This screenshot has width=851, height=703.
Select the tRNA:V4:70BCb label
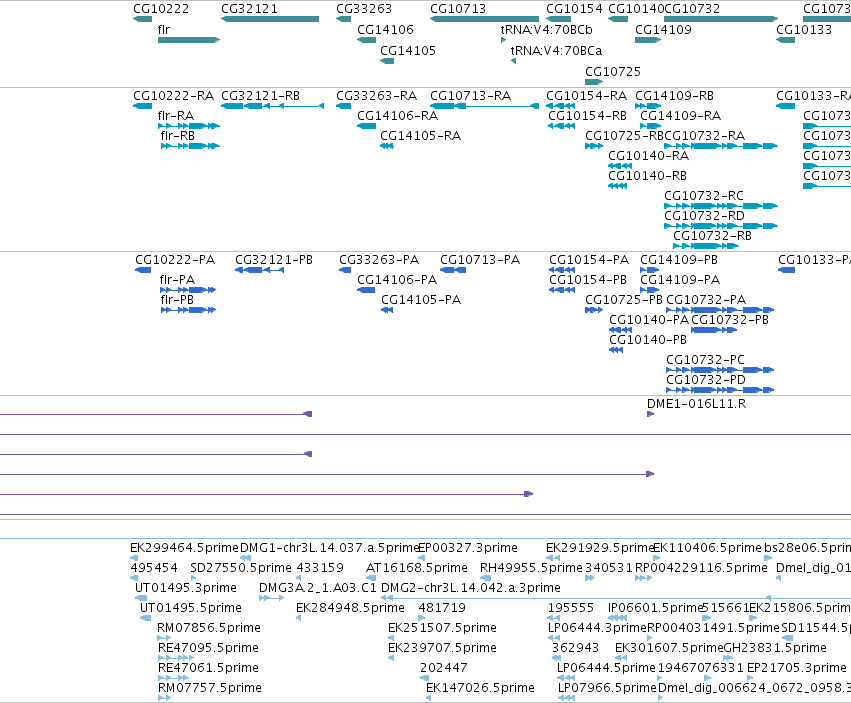click(x=546, y=29)
